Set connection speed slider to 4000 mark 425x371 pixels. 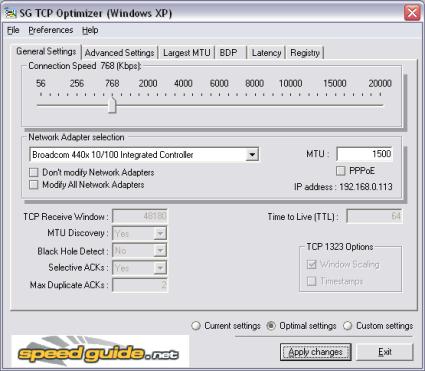(184, 106)
